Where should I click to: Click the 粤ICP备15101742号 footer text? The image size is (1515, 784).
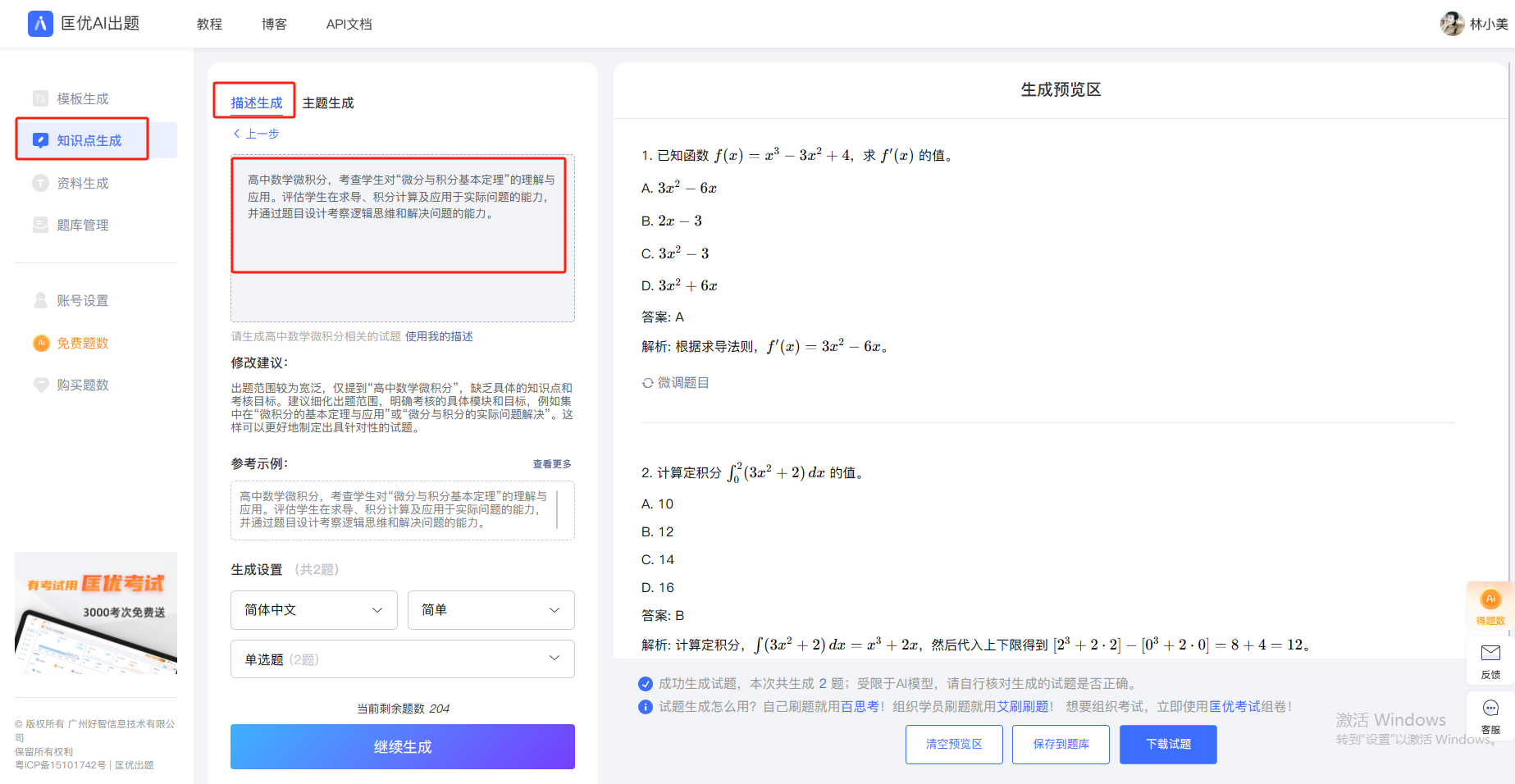click(x=61, y=765)
